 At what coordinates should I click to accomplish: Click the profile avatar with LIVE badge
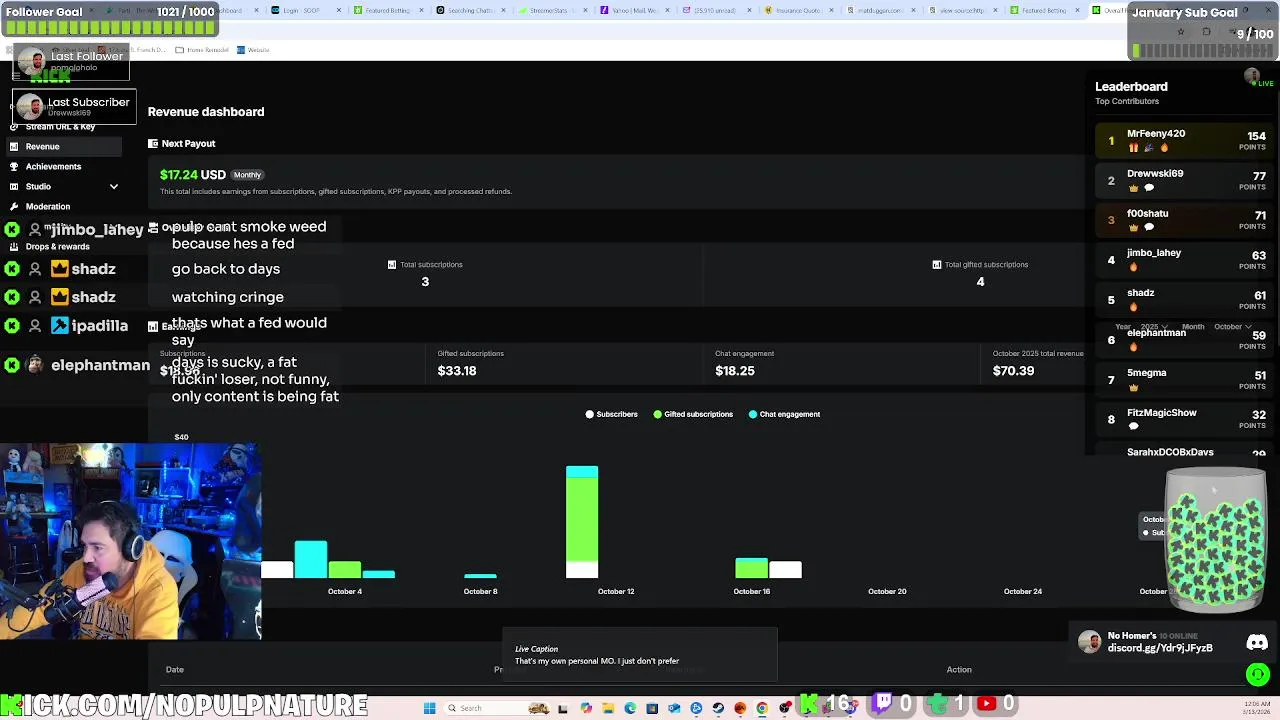point(1252,77)
